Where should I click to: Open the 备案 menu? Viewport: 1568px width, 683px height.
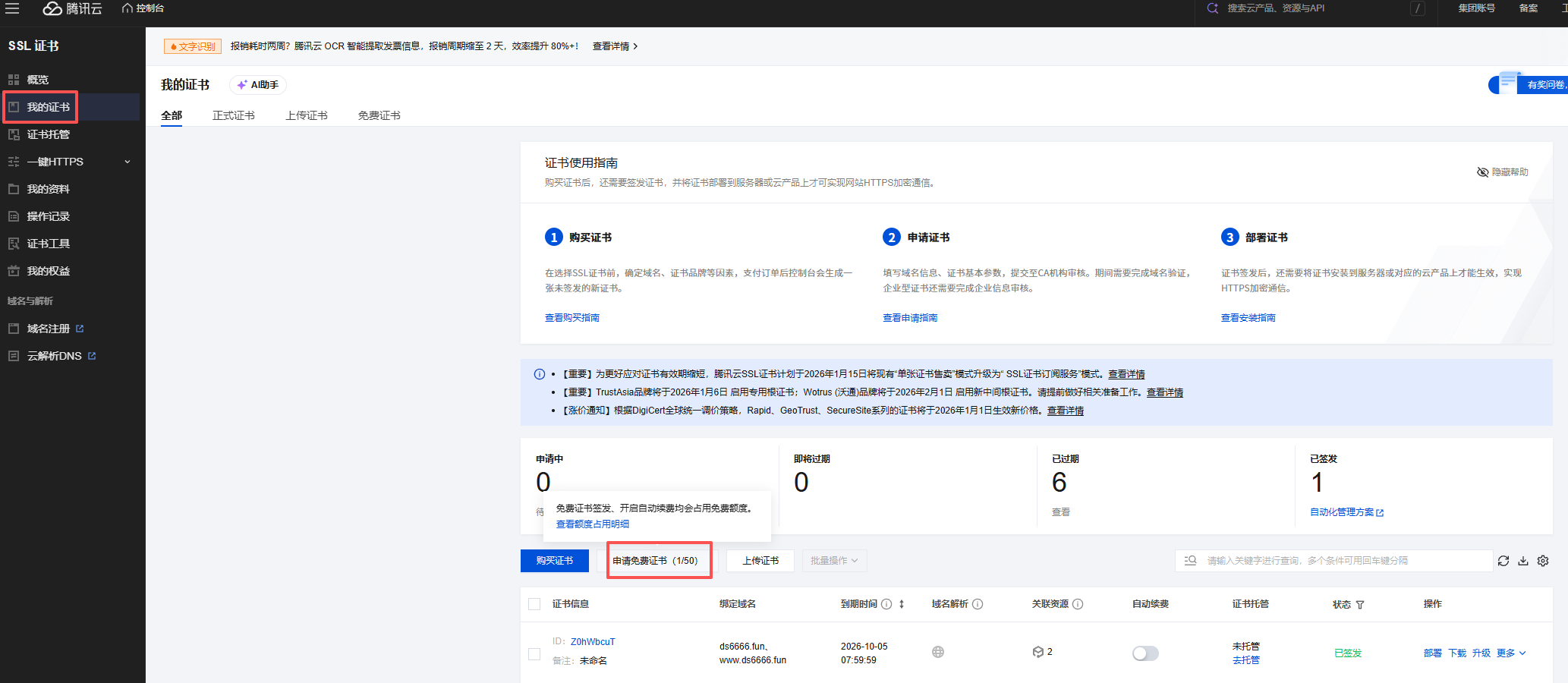[x=1528, y=8]
